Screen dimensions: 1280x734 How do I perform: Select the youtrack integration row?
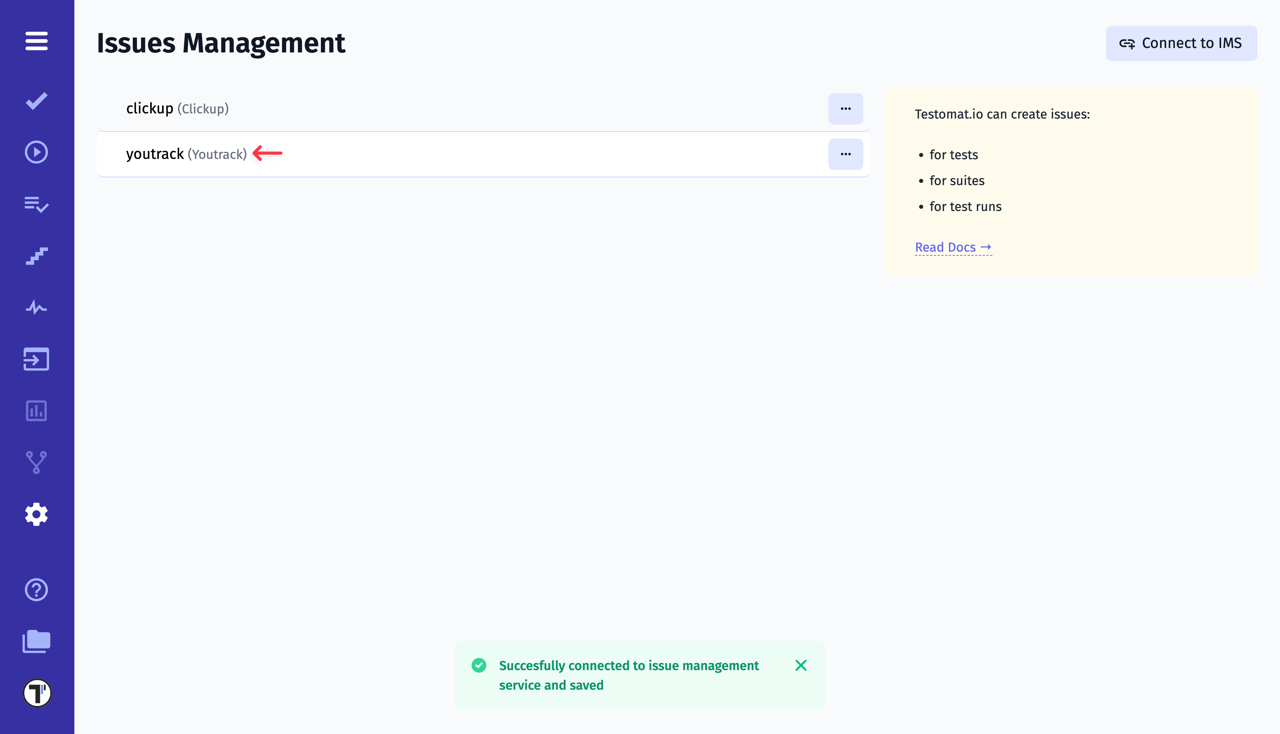450,154
